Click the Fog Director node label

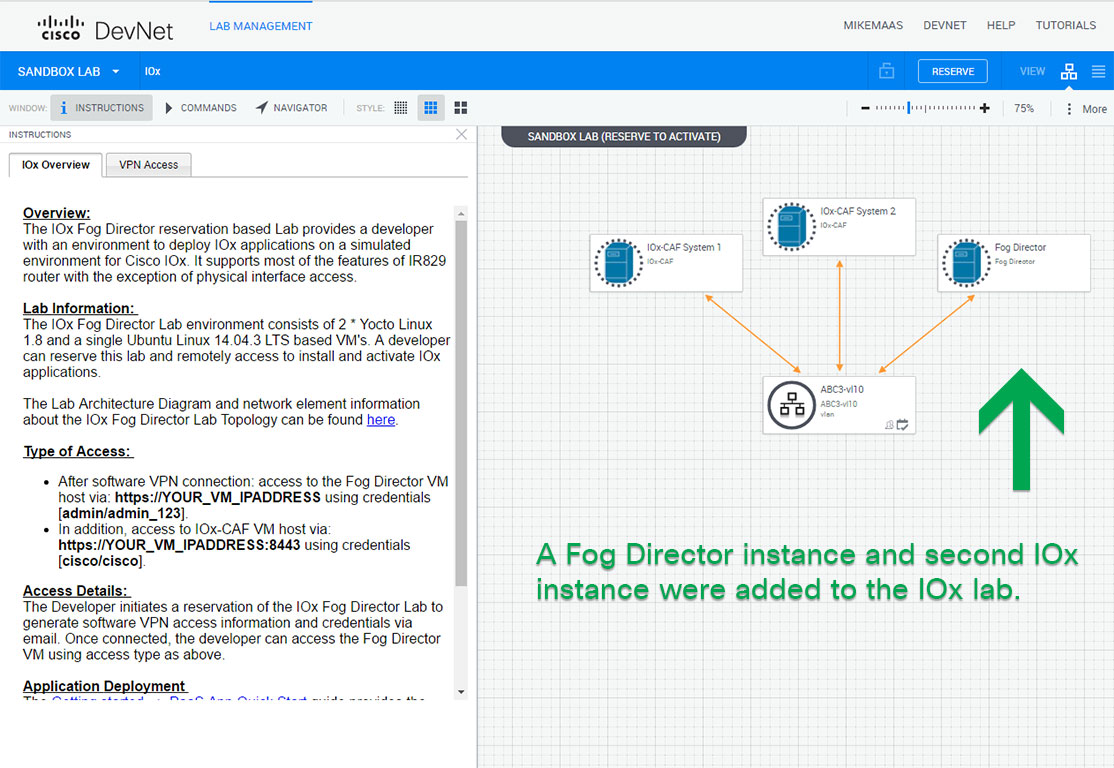coord(1020,247)
